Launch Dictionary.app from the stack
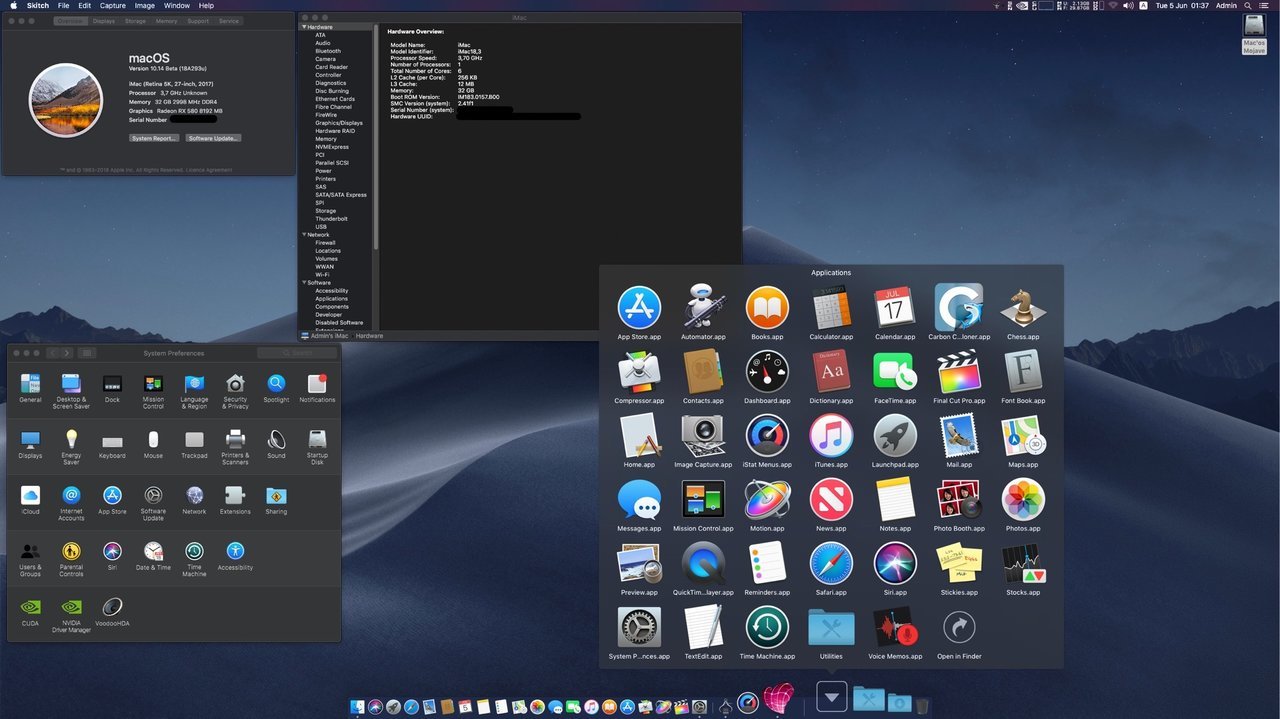Image resolution: width=1280 pixels, height=719 pixels. pos(831,376)
